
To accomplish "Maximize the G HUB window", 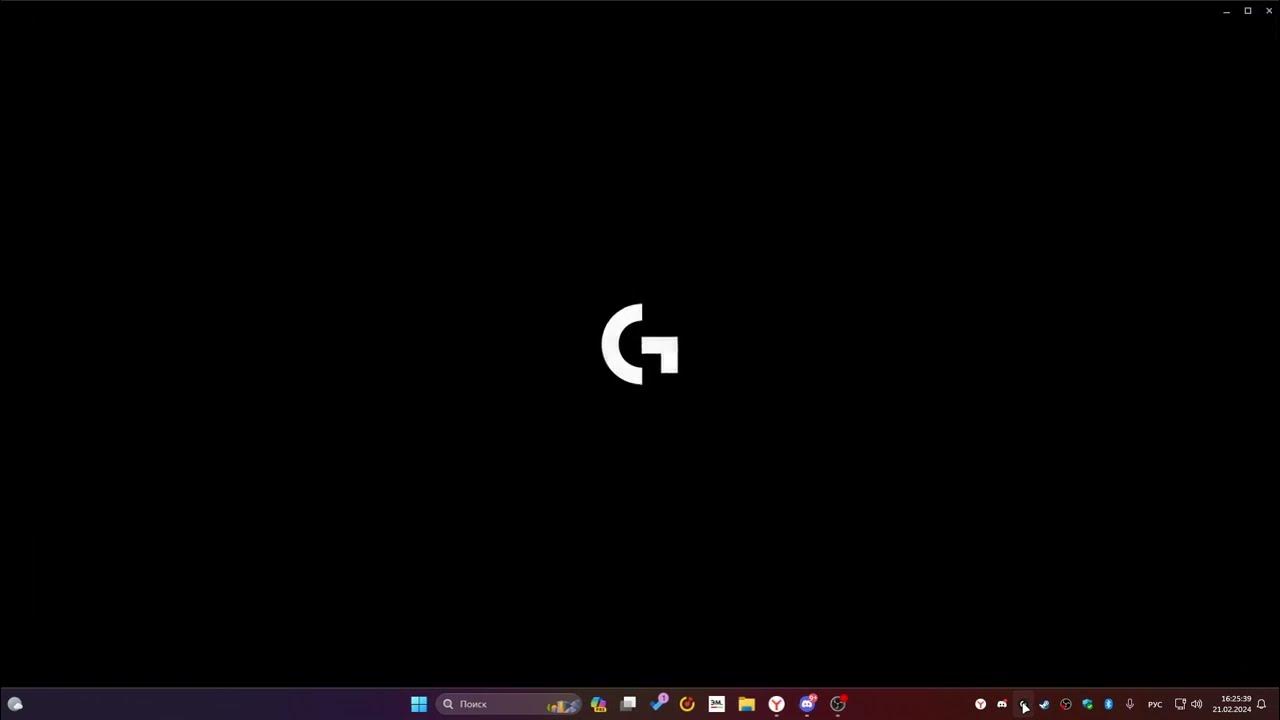I will (x=1248, y=11).
